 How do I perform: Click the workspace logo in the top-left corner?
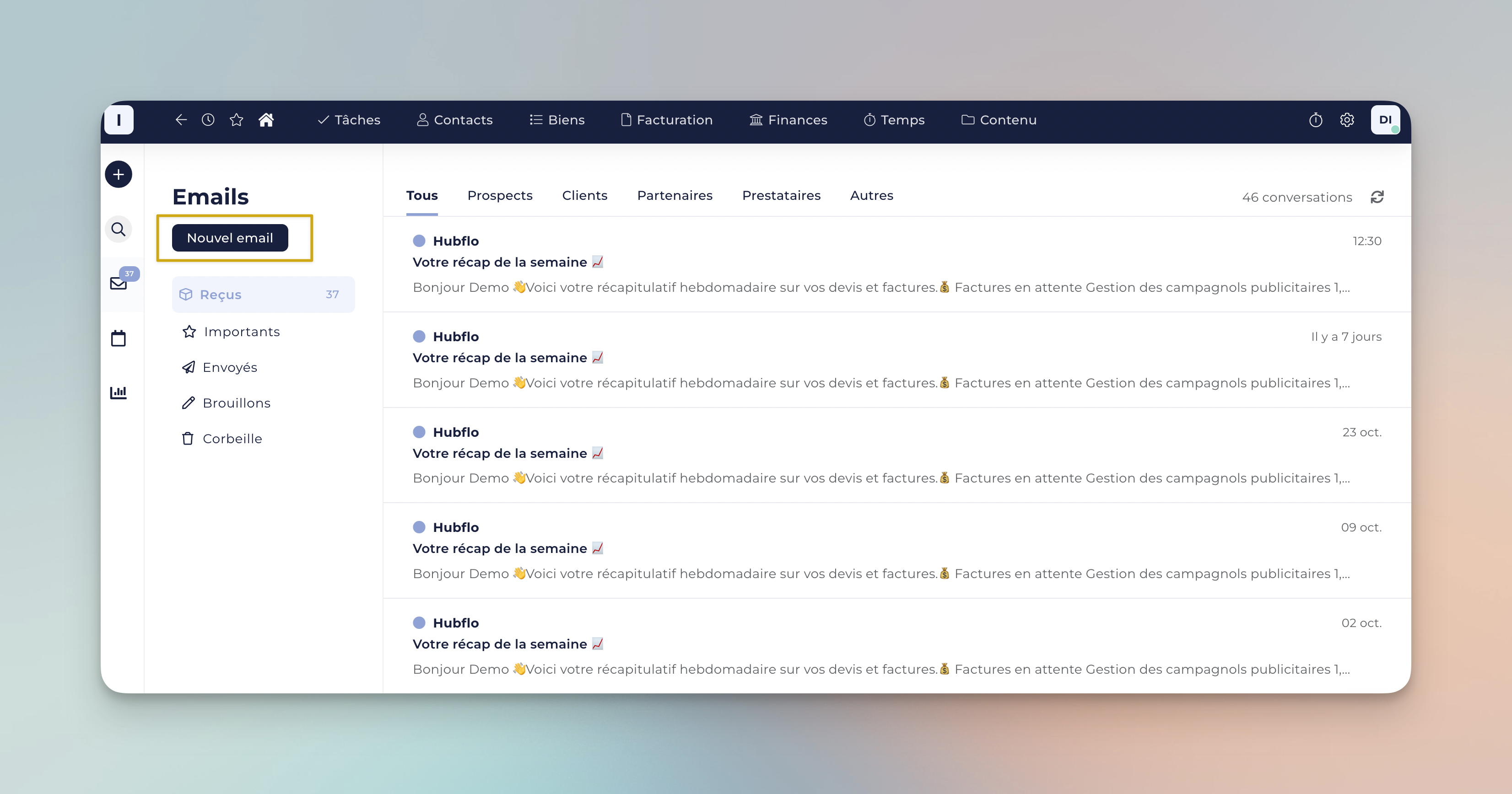click(119, 120)
